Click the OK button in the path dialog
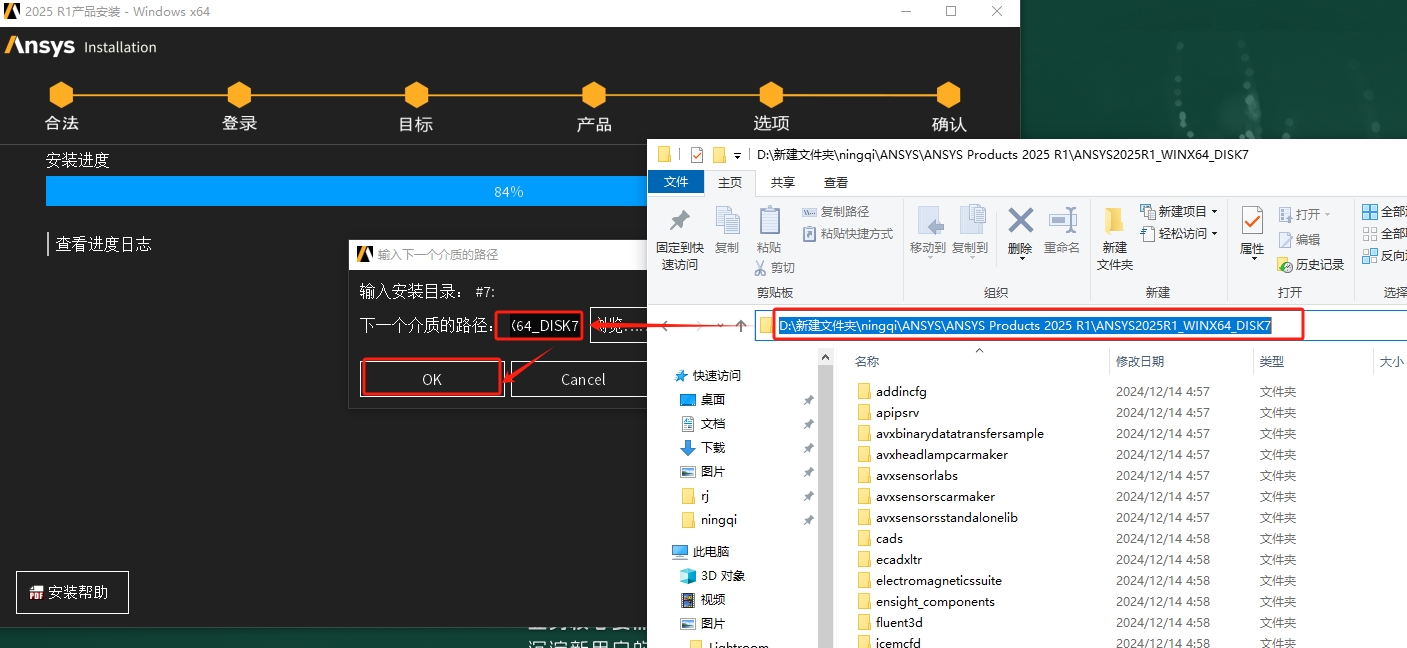1407x648 pixels. coord(431,379)
